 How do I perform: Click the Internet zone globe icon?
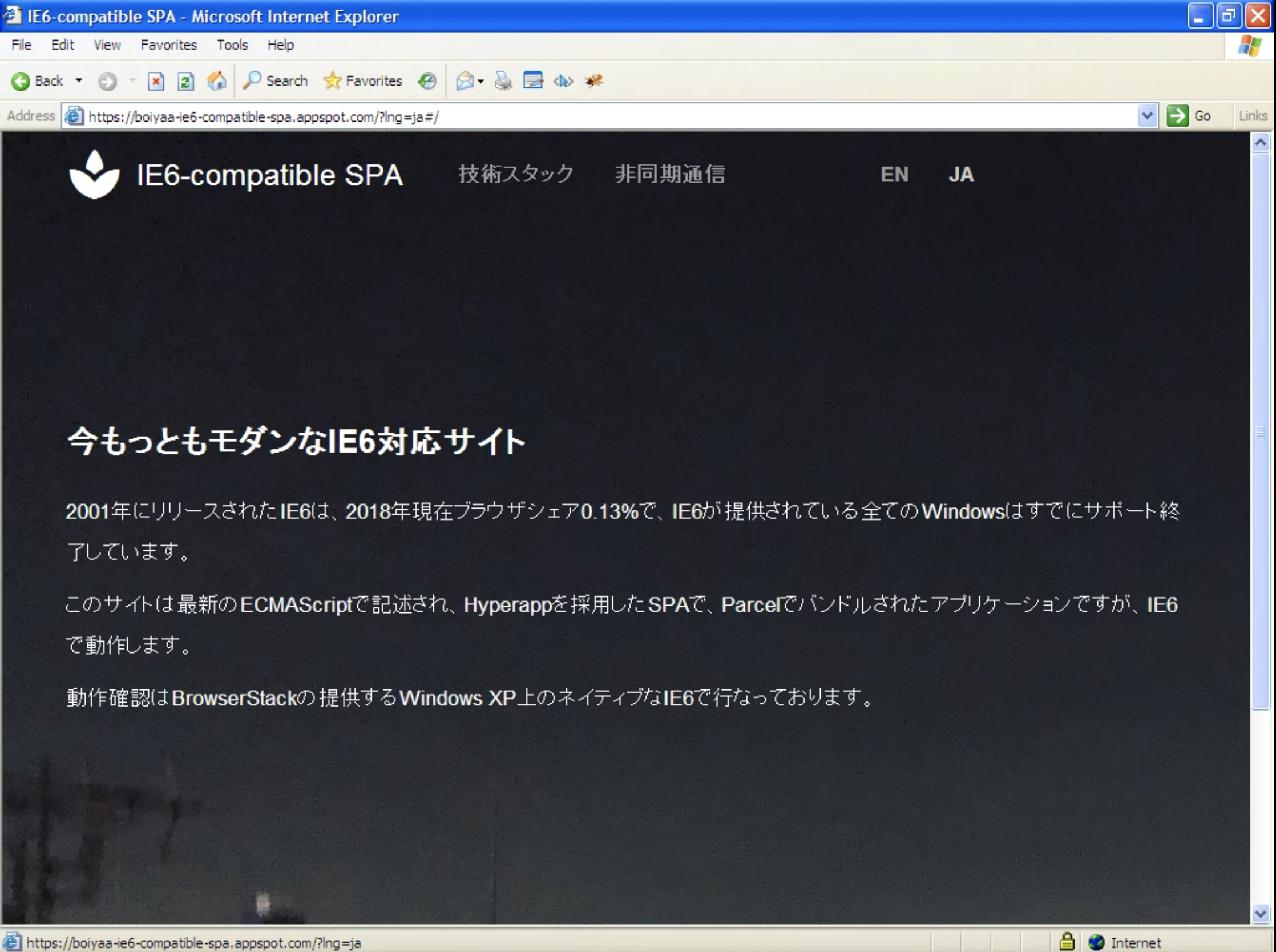tap(1096, 942)
